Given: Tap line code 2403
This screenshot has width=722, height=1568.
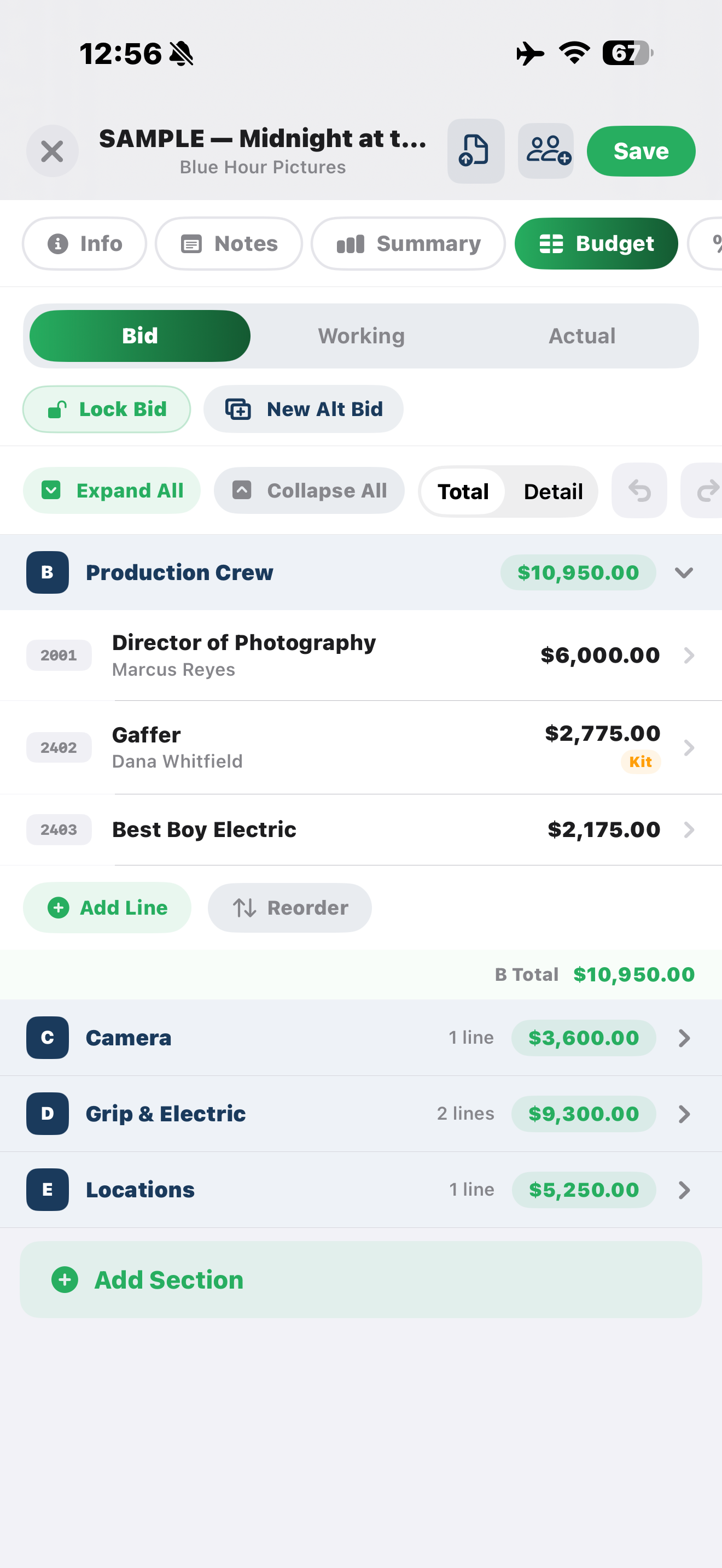Looking at the screenshot, I should [x=59, y=830].
